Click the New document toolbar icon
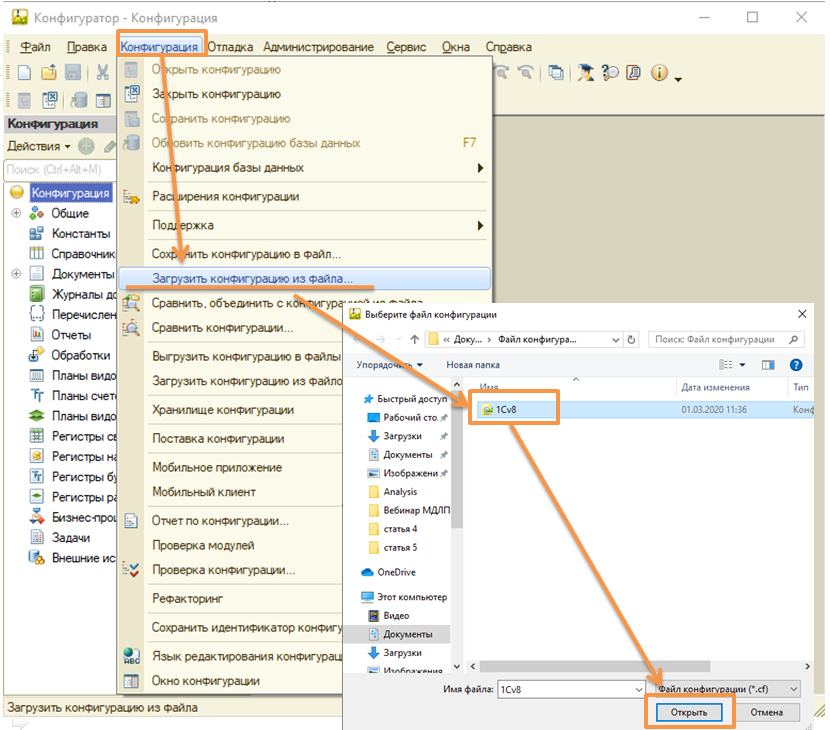Viewport: 830px width, 730px height. click(x=25, y=73)
